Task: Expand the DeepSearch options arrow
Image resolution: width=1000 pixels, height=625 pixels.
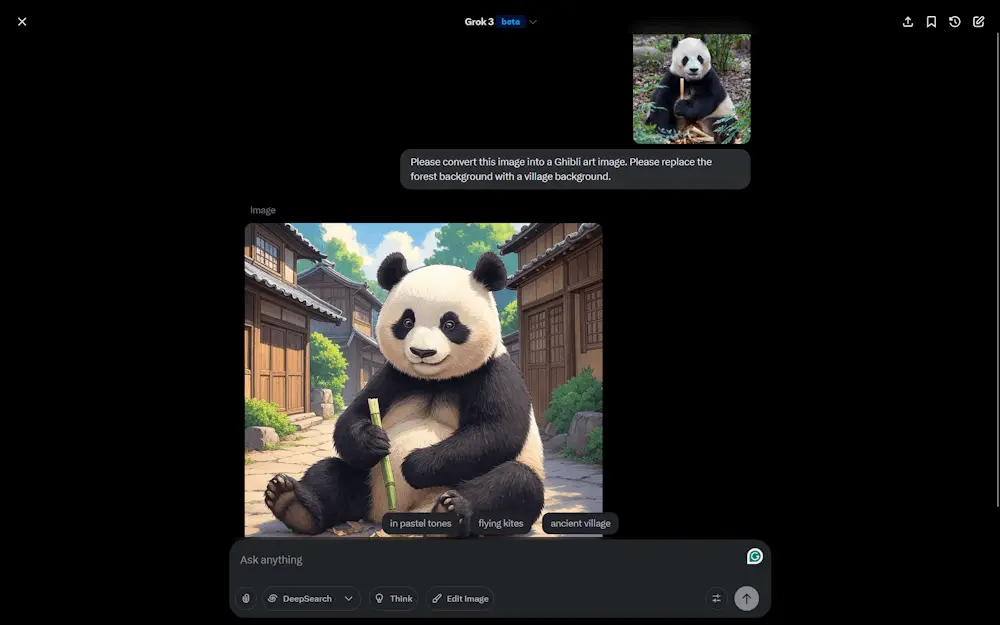Action: click(349, 598)
